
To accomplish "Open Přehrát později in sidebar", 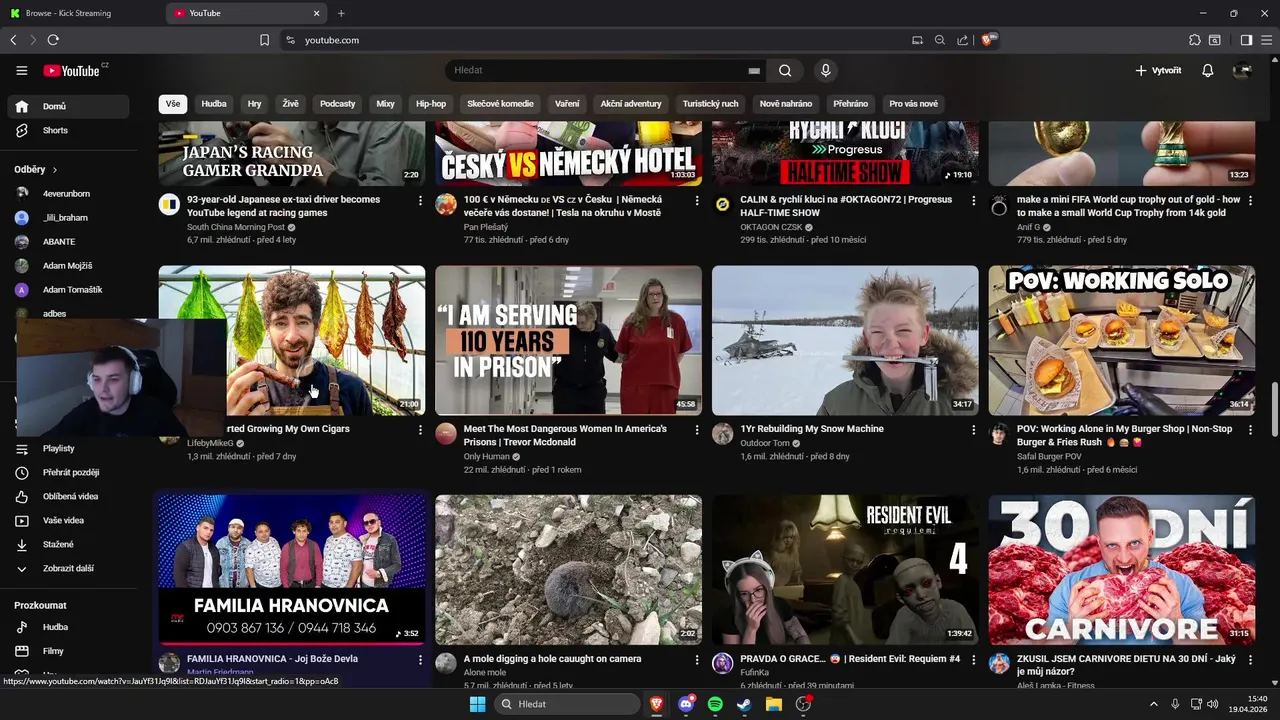I will coord(69,473).
